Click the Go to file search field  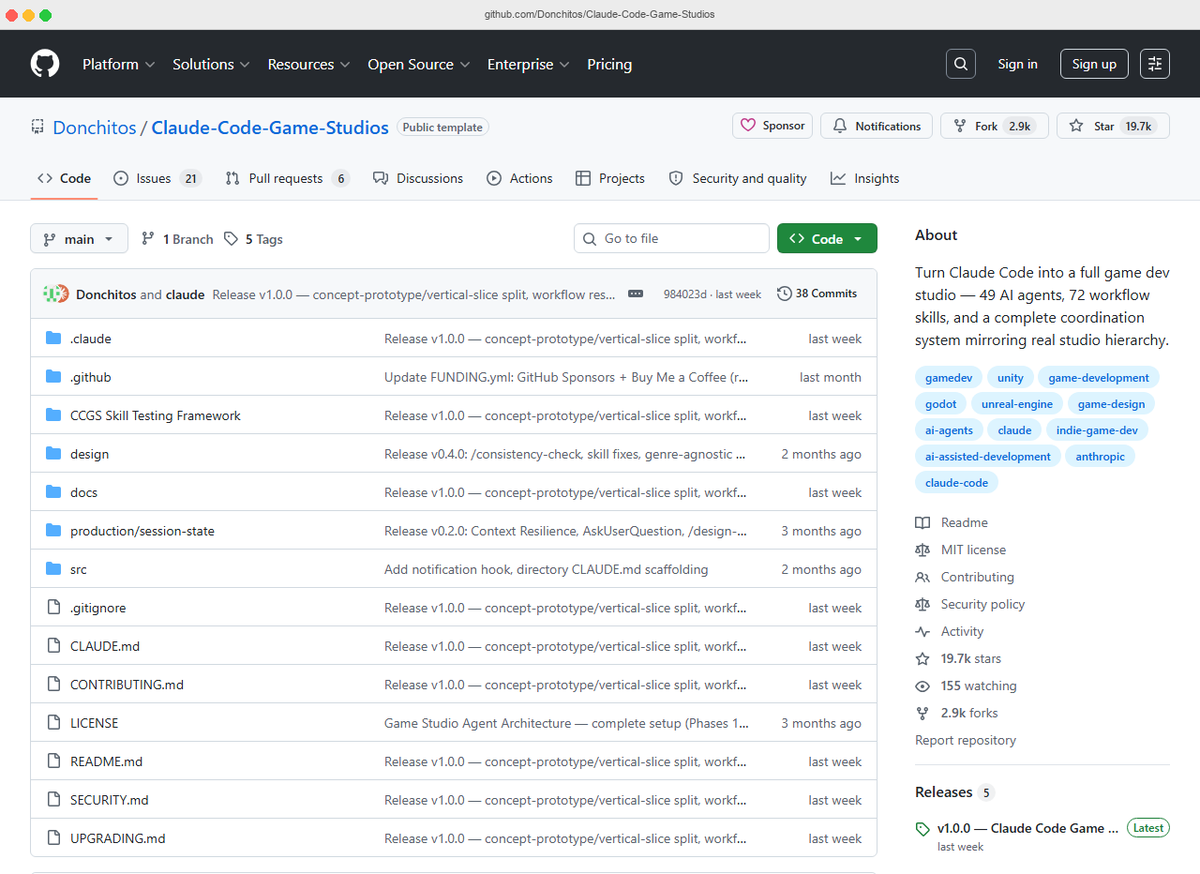pos(671,239)
